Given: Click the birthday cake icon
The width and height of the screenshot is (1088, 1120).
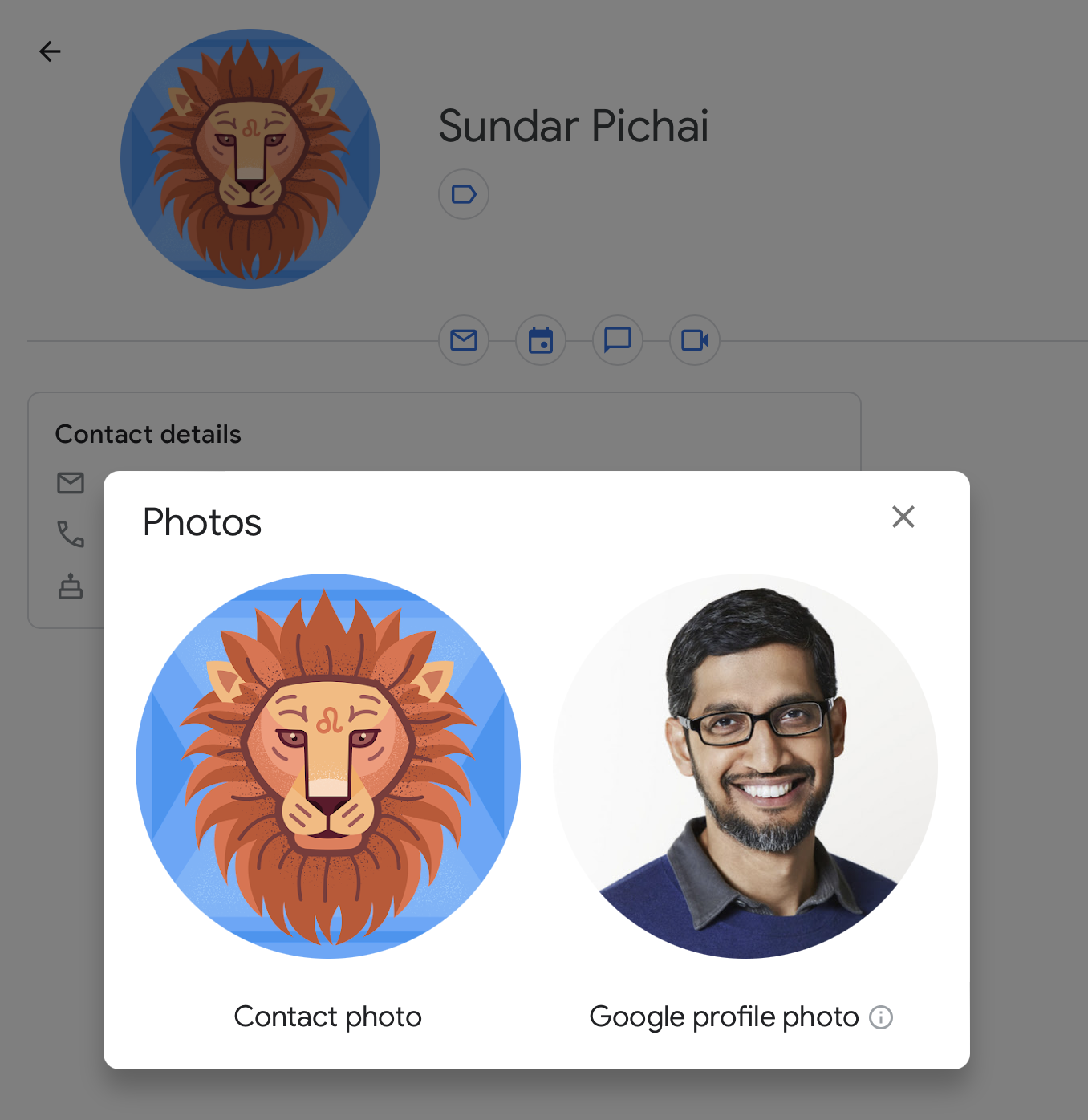Looking at the screenshot, I should coord(71,586).
